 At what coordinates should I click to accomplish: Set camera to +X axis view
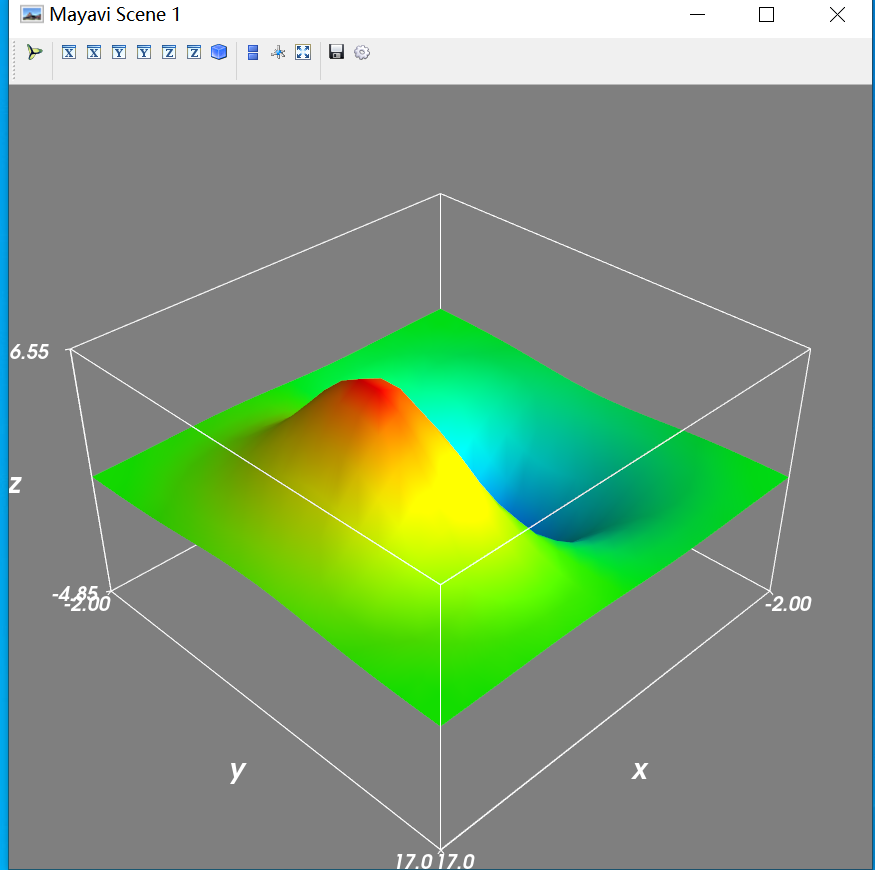(68, 52)
